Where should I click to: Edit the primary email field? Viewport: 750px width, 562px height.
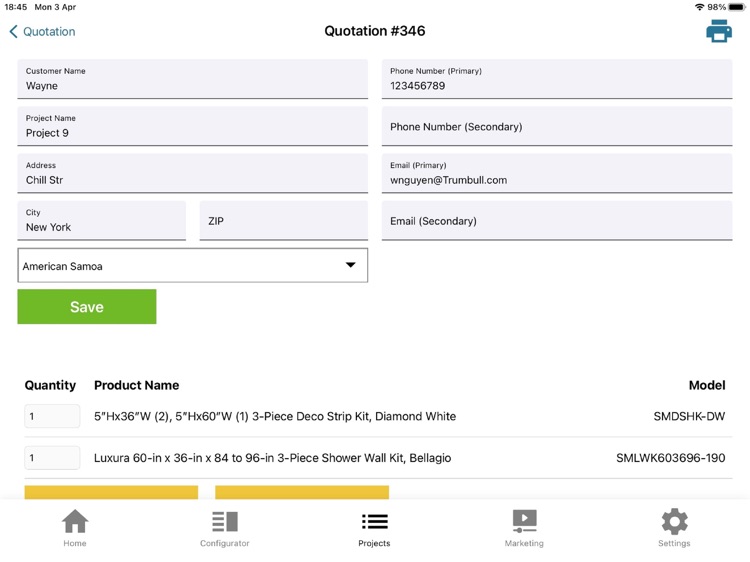557,173
